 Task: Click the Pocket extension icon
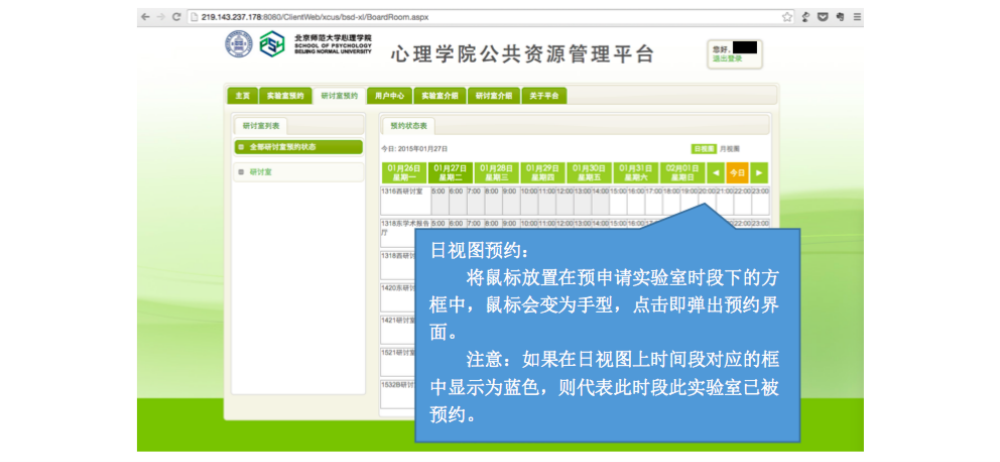click(823, 17)
